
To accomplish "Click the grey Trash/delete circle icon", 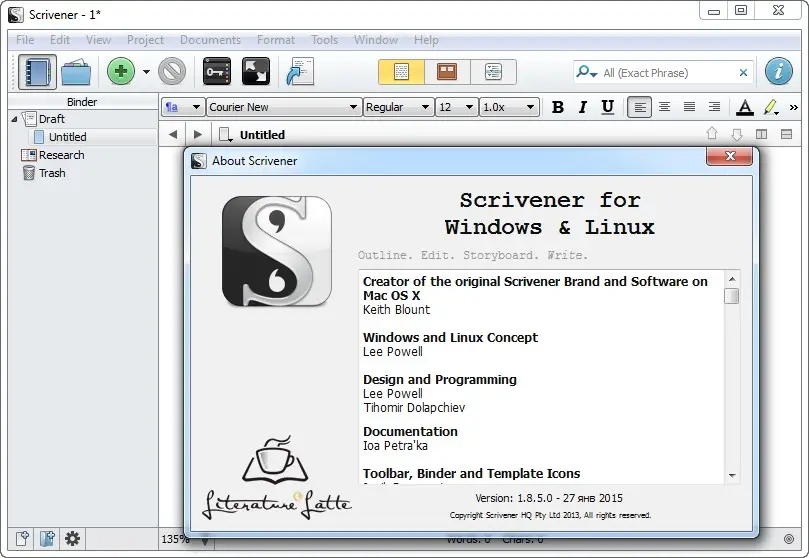I will (172, 71).
